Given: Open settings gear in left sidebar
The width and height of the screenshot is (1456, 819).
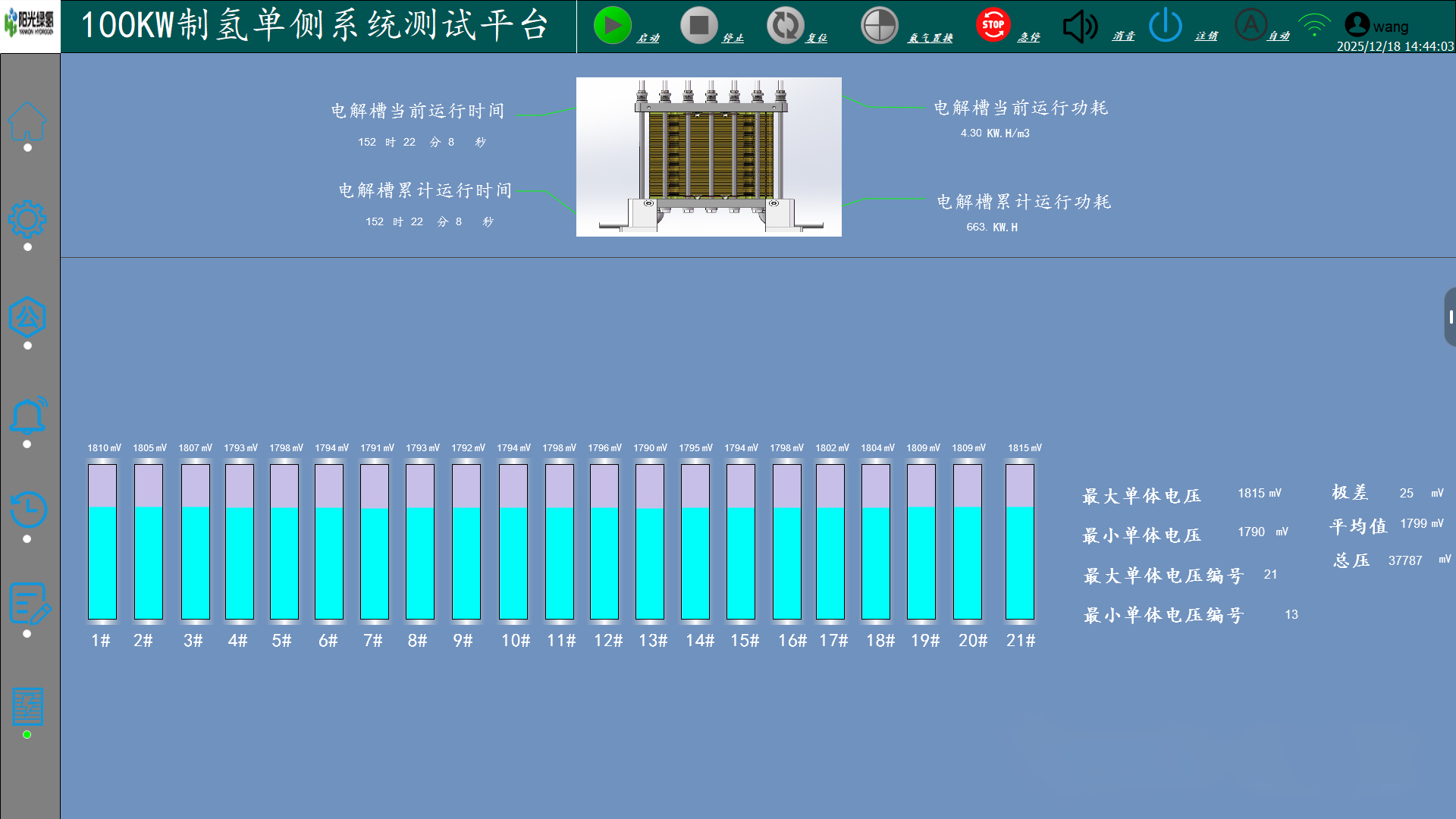Looking at the screenshot, I should click(x=27, y=220).
